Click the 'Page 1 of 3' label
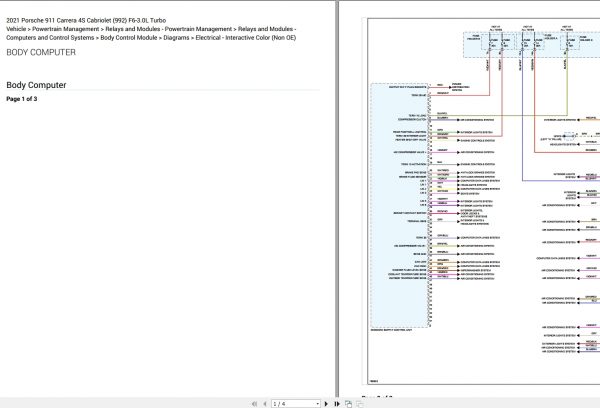600x408 pixels. tap(22, 99)
